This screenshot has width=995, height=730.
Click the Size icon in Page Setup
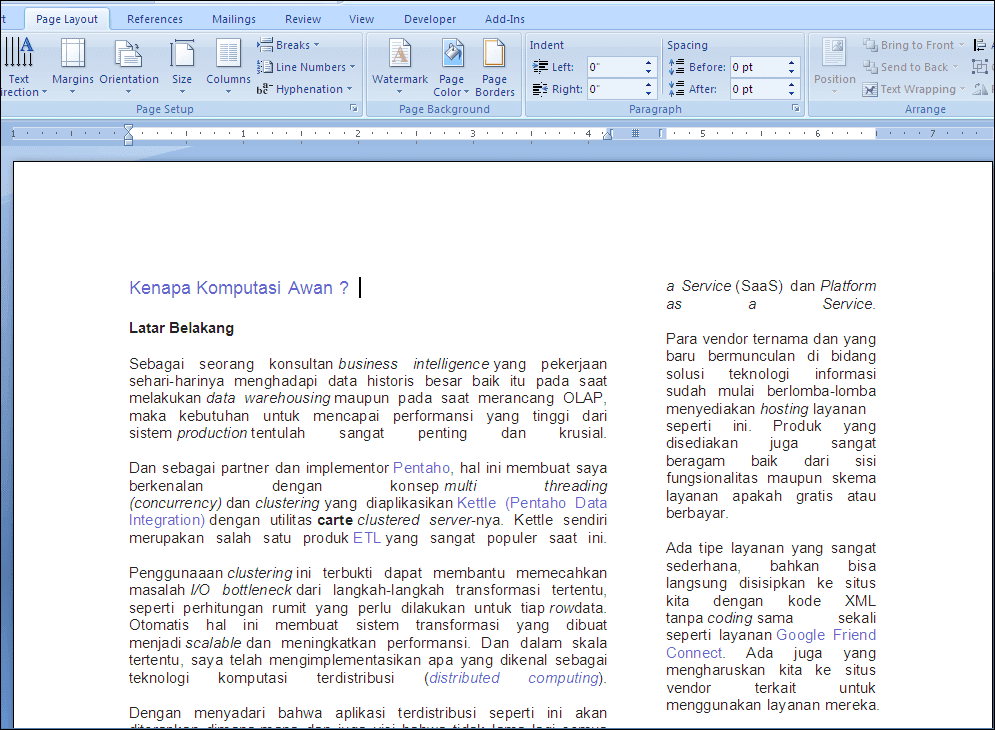click(182, 62)
